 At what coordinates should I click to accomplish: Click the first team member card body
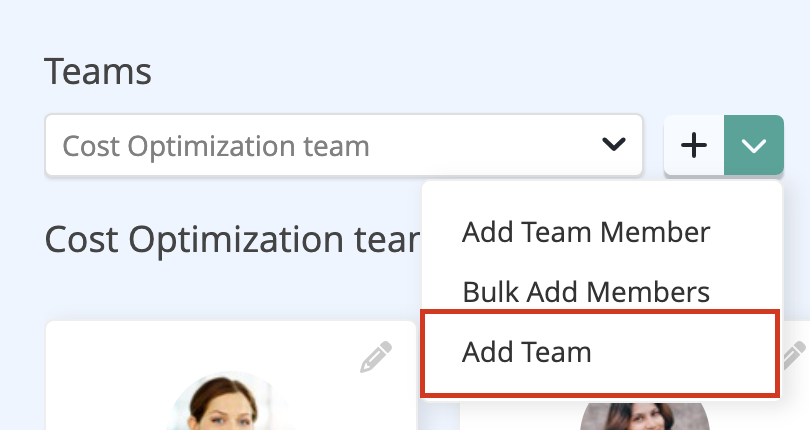(x=231, y=376)
